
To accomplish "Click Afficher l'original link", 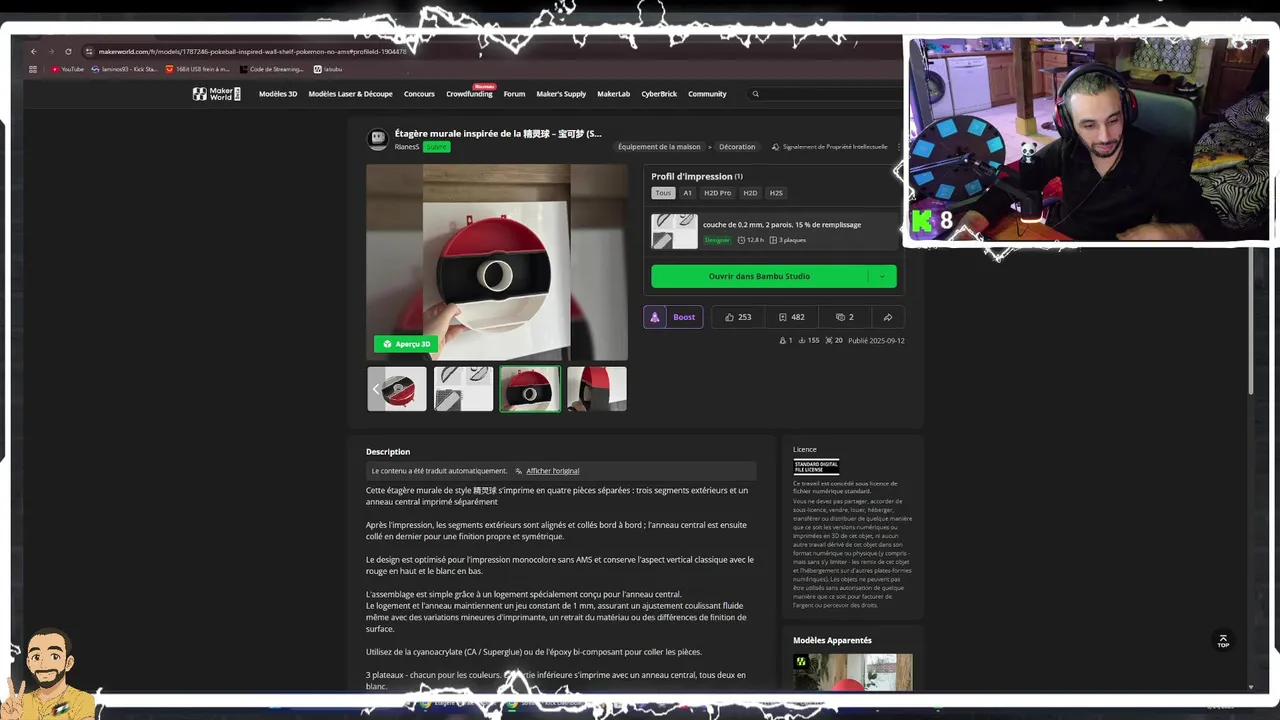I will (x=553, y=471).
